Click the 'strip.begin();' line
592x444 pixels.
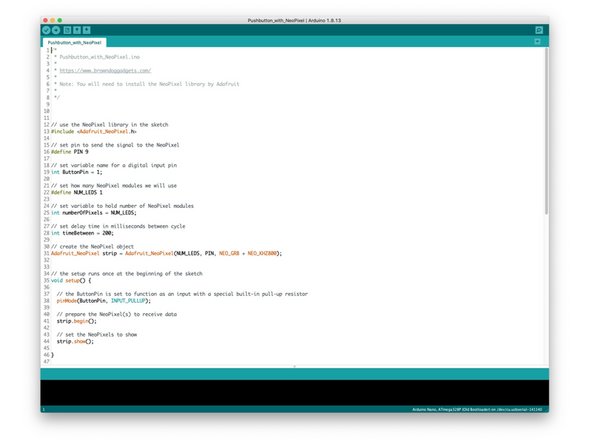tap(77, 321)
